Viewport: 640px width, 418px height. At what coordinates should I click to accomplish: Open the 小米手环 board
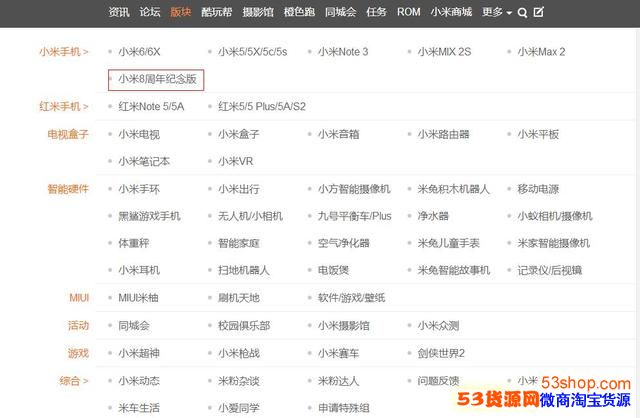pyautogui.click(x=139, y=189)
